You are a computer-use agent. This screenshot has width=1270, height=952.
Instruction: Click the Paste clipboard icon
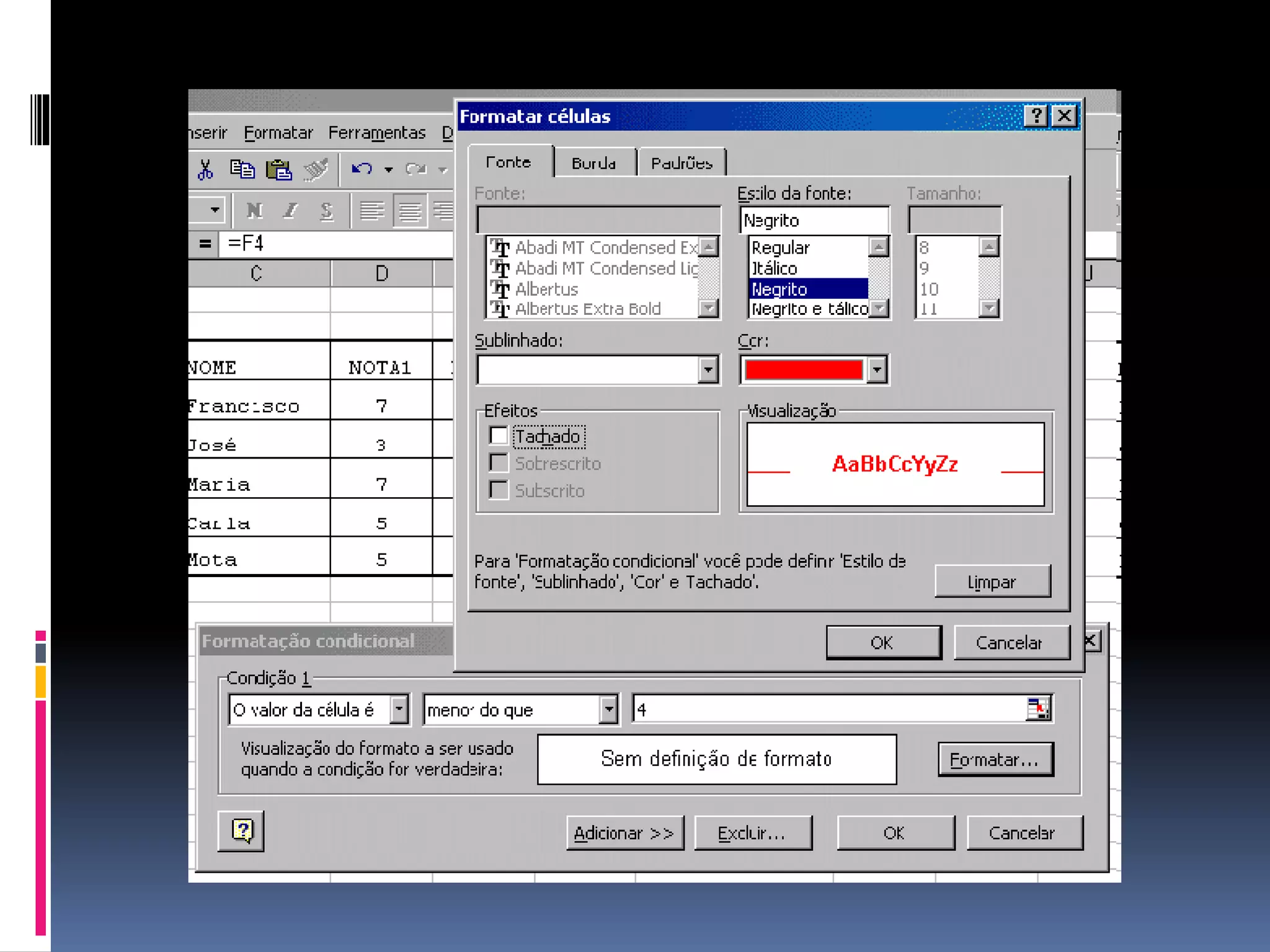tap(278, 169)
